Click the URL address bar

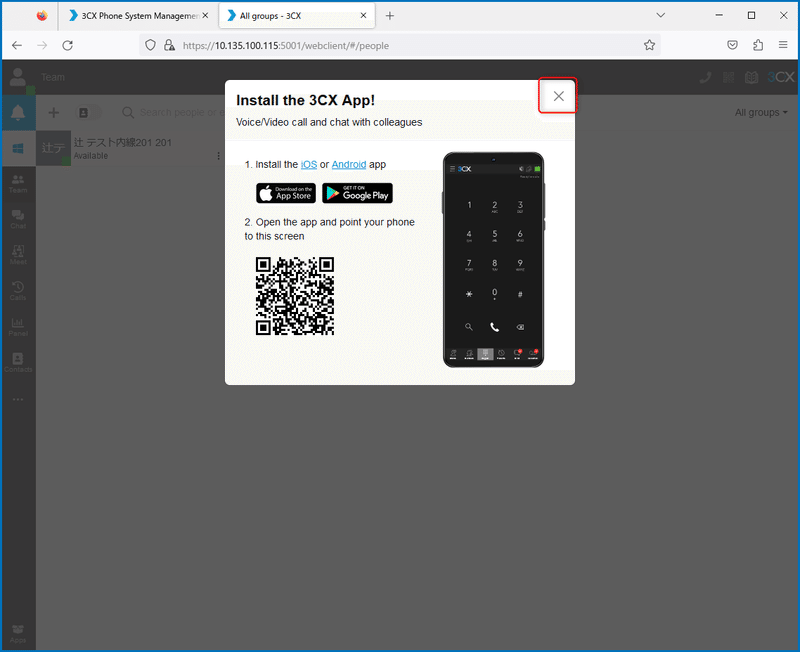click(398, 45)
